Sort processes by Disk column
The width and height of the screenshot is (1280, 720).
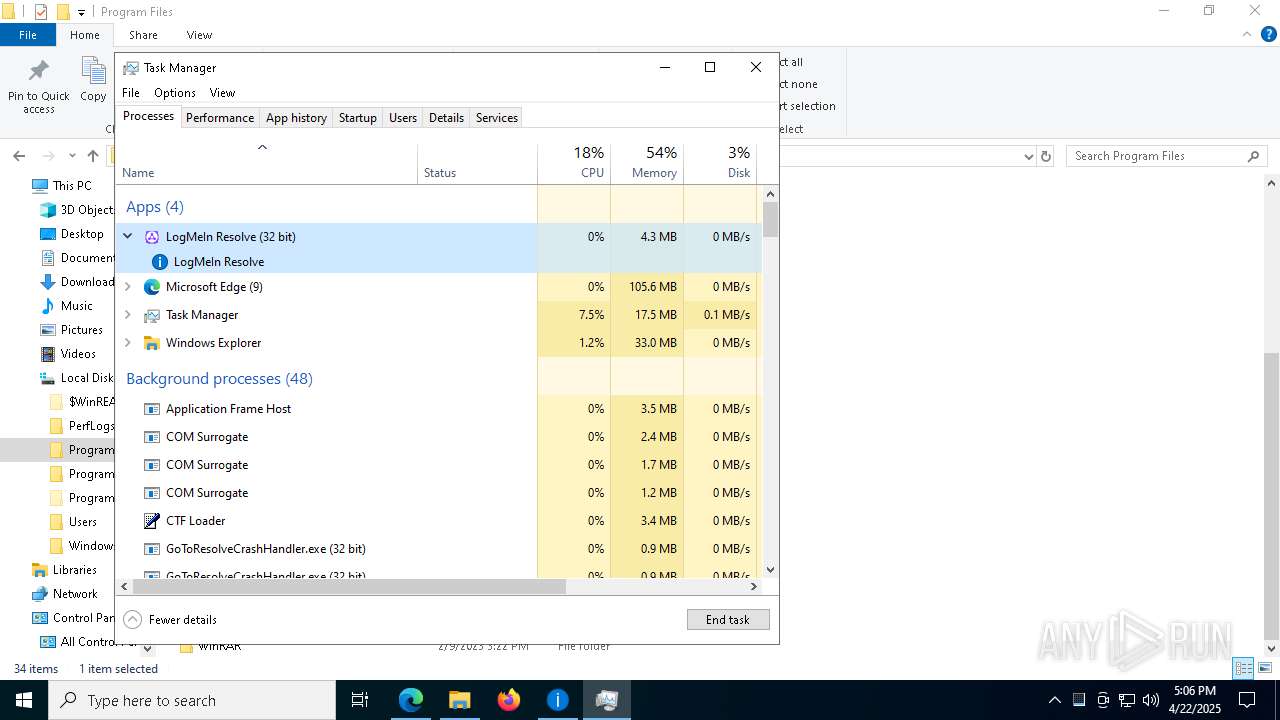tap(720, 163)
